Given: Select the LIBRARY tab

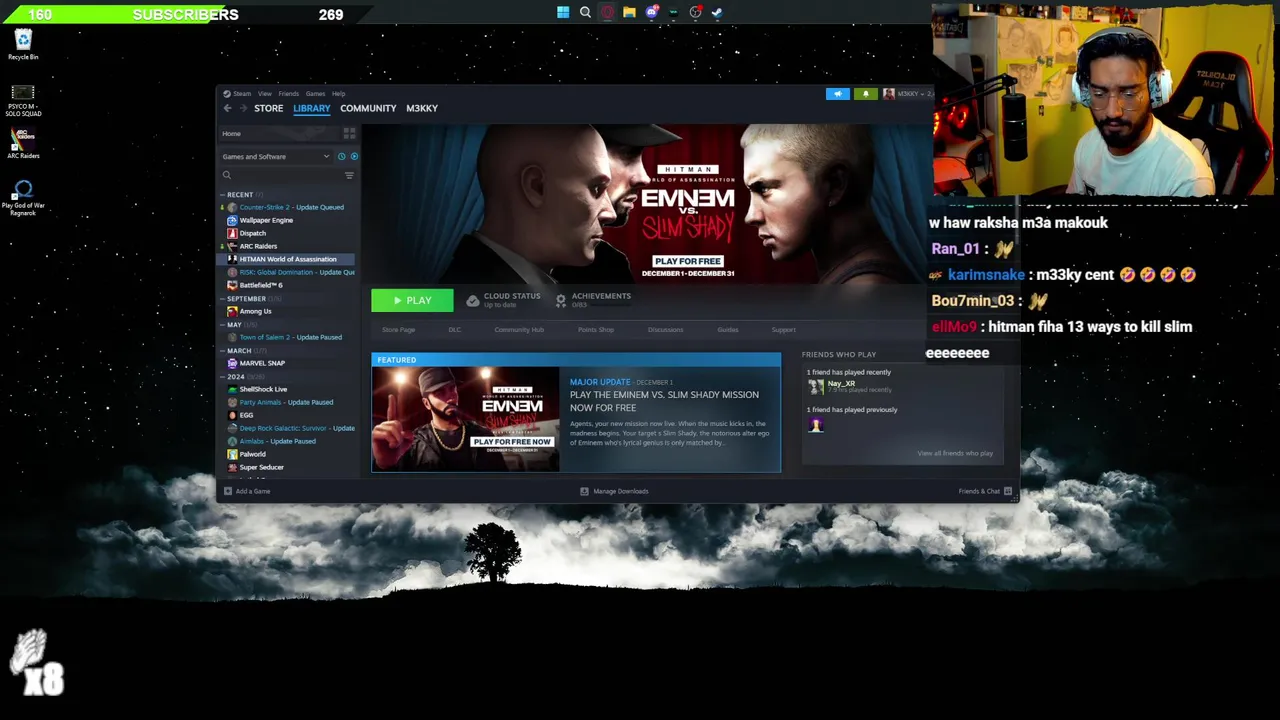Looking at the screenshot, I should (x=312, y=108).
